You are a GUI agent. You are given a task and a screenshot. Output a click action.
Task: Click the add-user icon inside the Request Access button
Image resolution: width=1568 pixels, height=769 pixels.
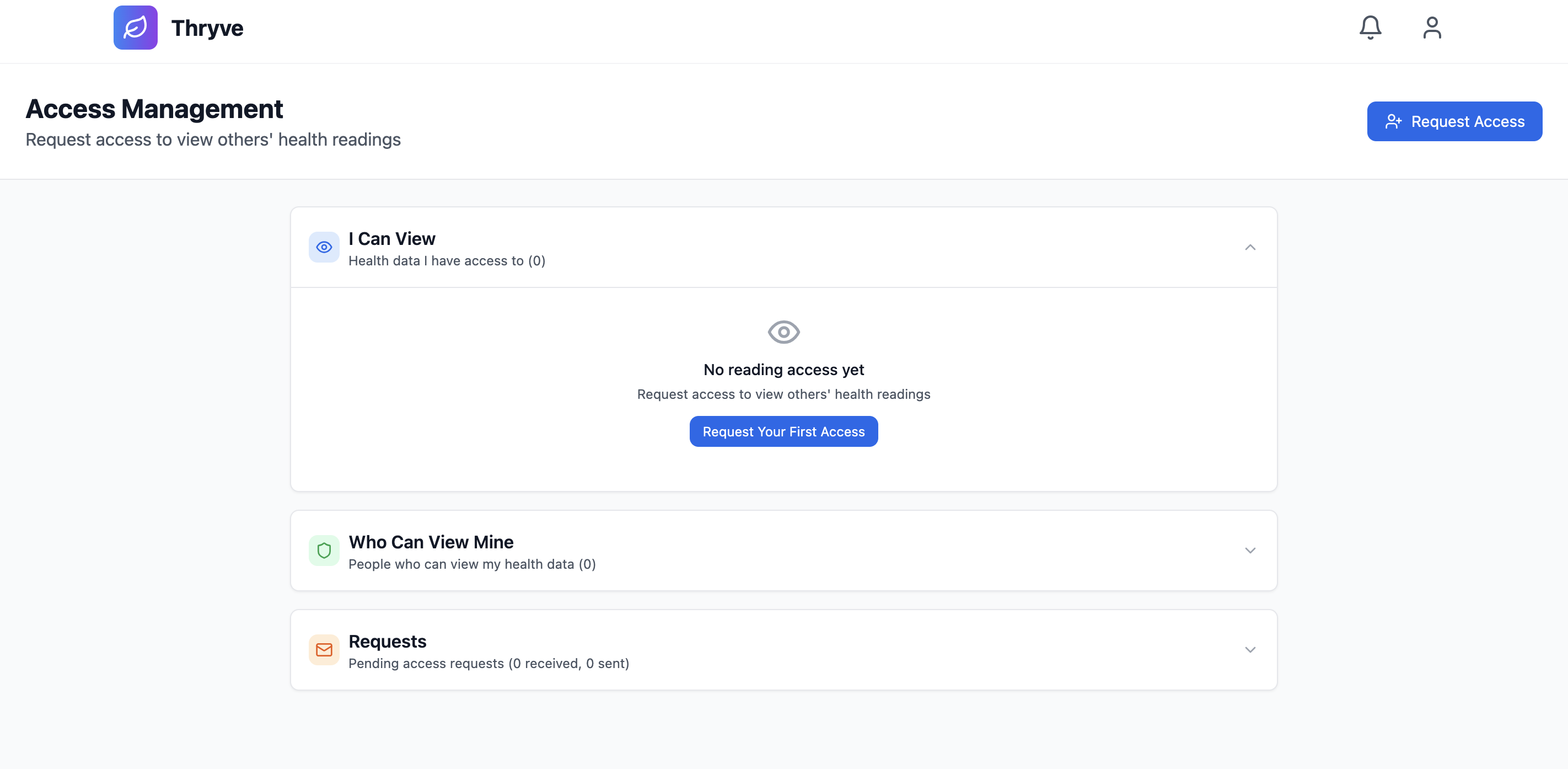tap(1393, 122)
